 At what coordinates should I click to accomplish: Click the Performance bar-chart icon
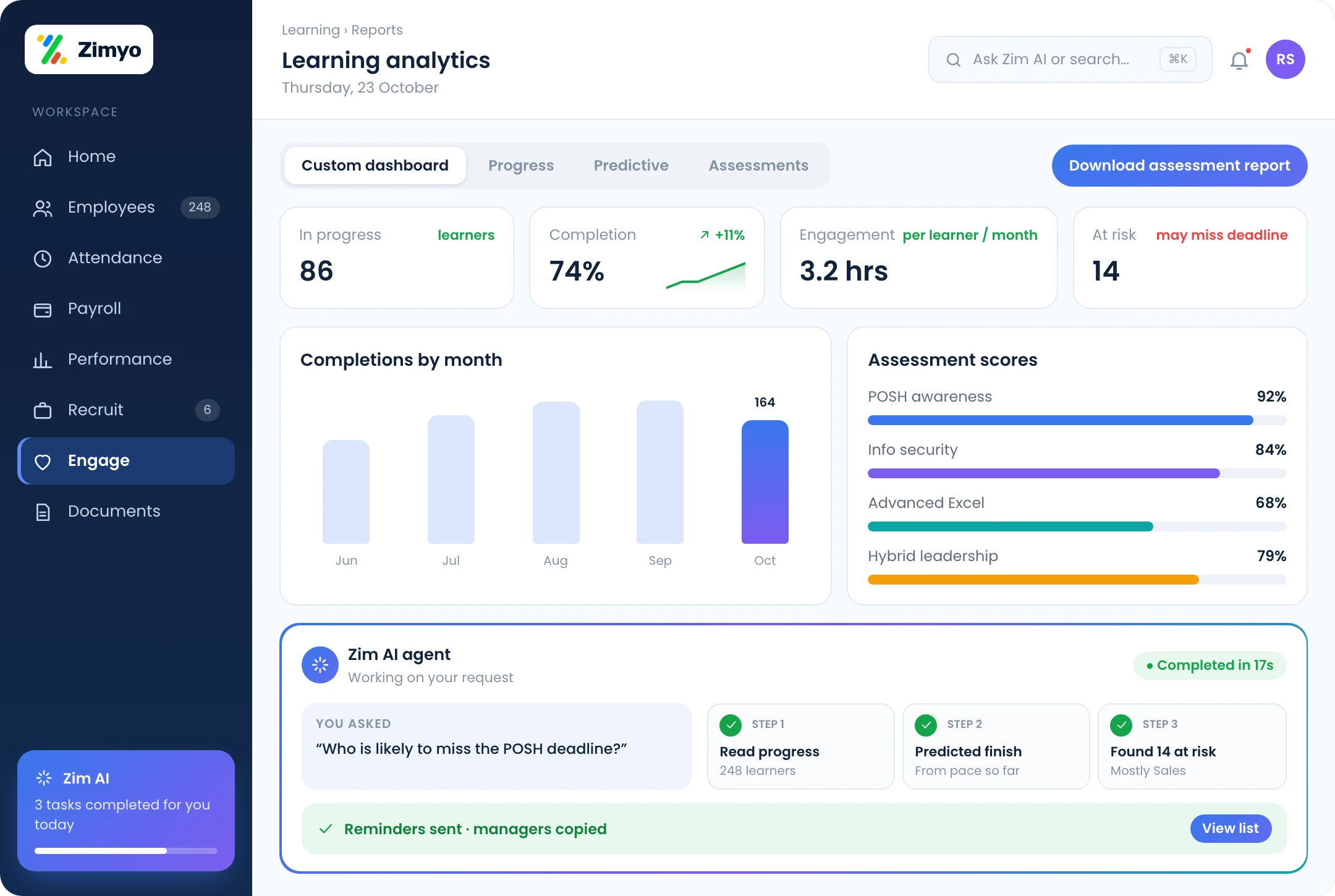point(43,360)
